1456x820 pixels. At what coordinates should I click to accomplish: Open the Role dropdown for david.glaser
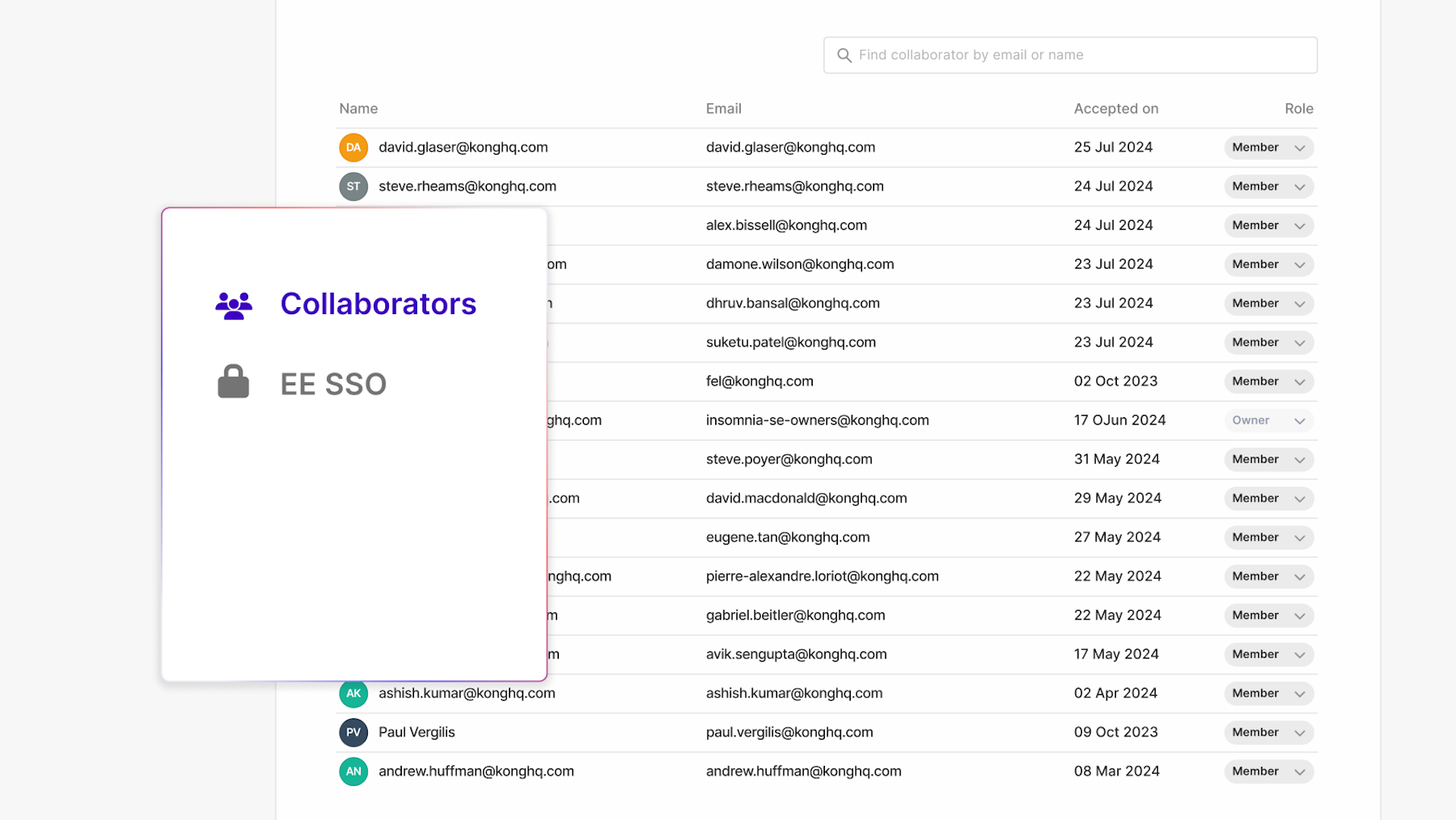[1268, 147]
